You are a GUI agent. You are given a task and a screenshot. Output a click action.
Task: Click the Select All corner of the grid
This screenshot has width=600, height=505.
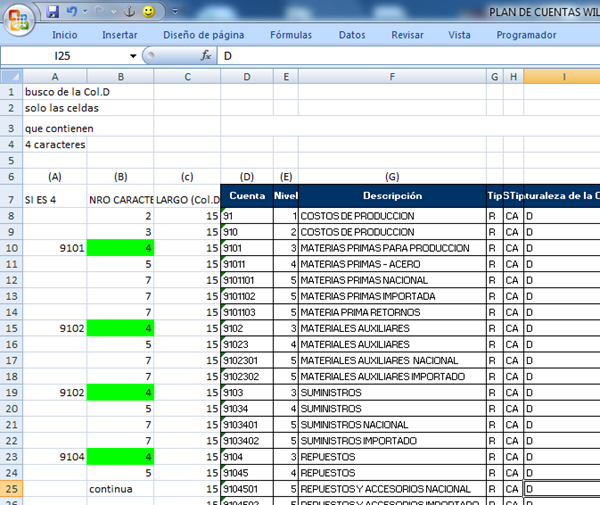(x=10, y=77)
